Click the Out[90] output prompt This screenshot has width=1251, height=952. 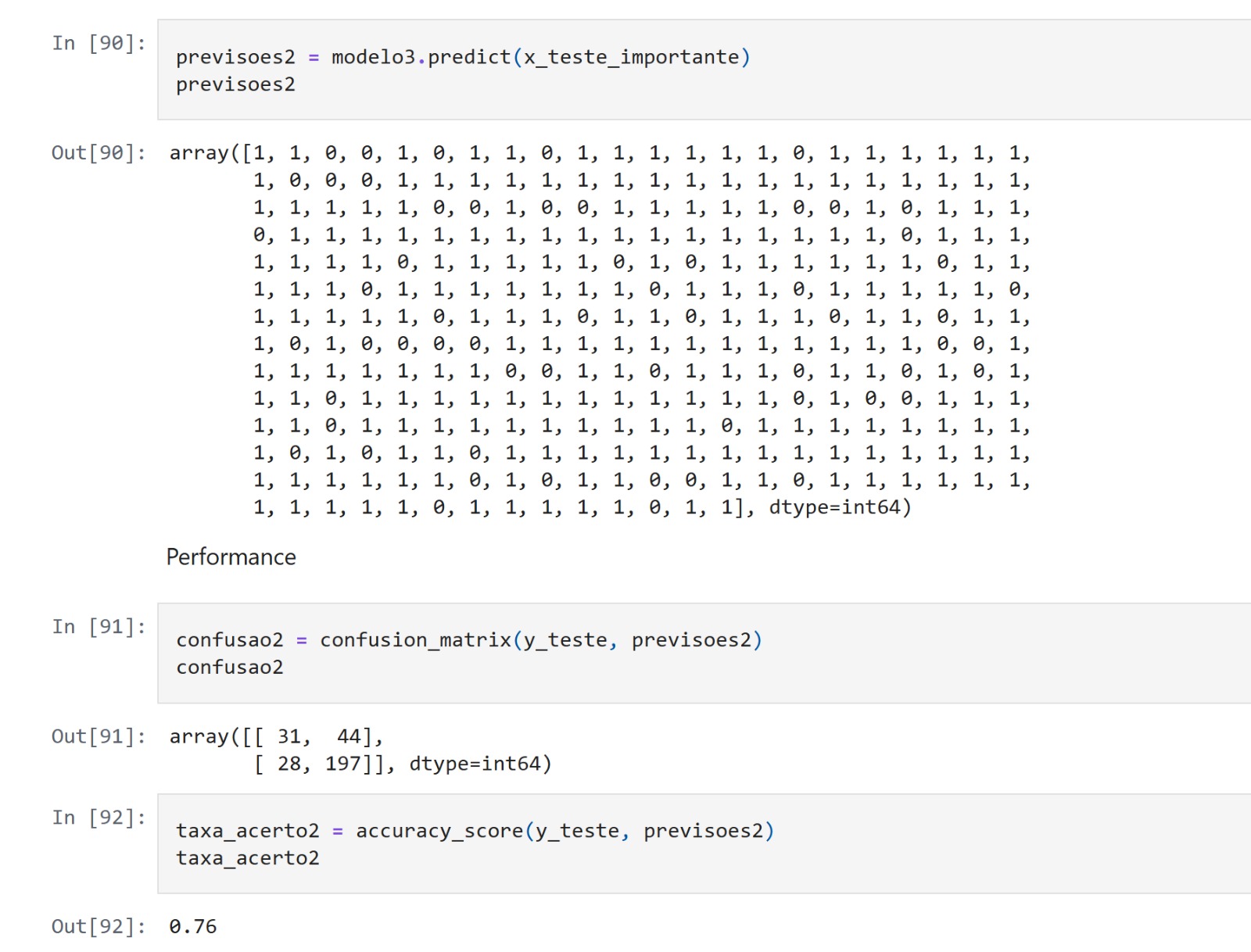coord(99,152)
